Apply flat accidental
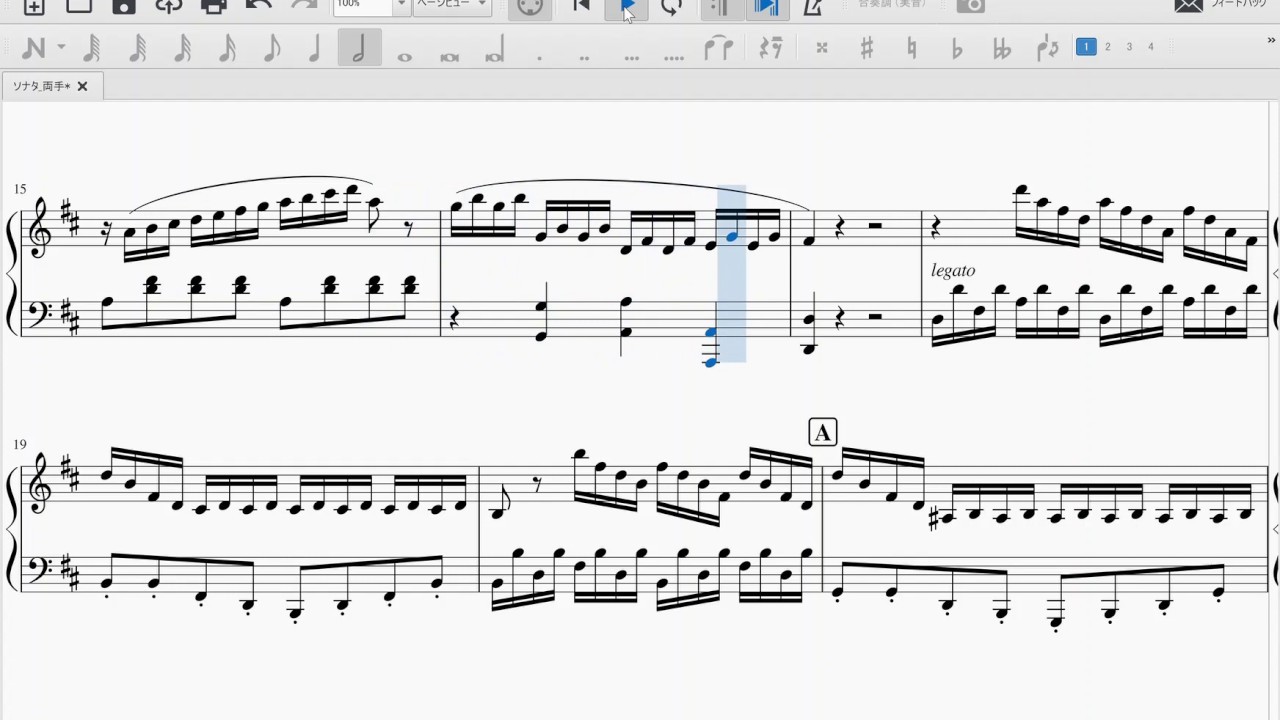Screen dimensions: 1280x720 tap(956, 48)
